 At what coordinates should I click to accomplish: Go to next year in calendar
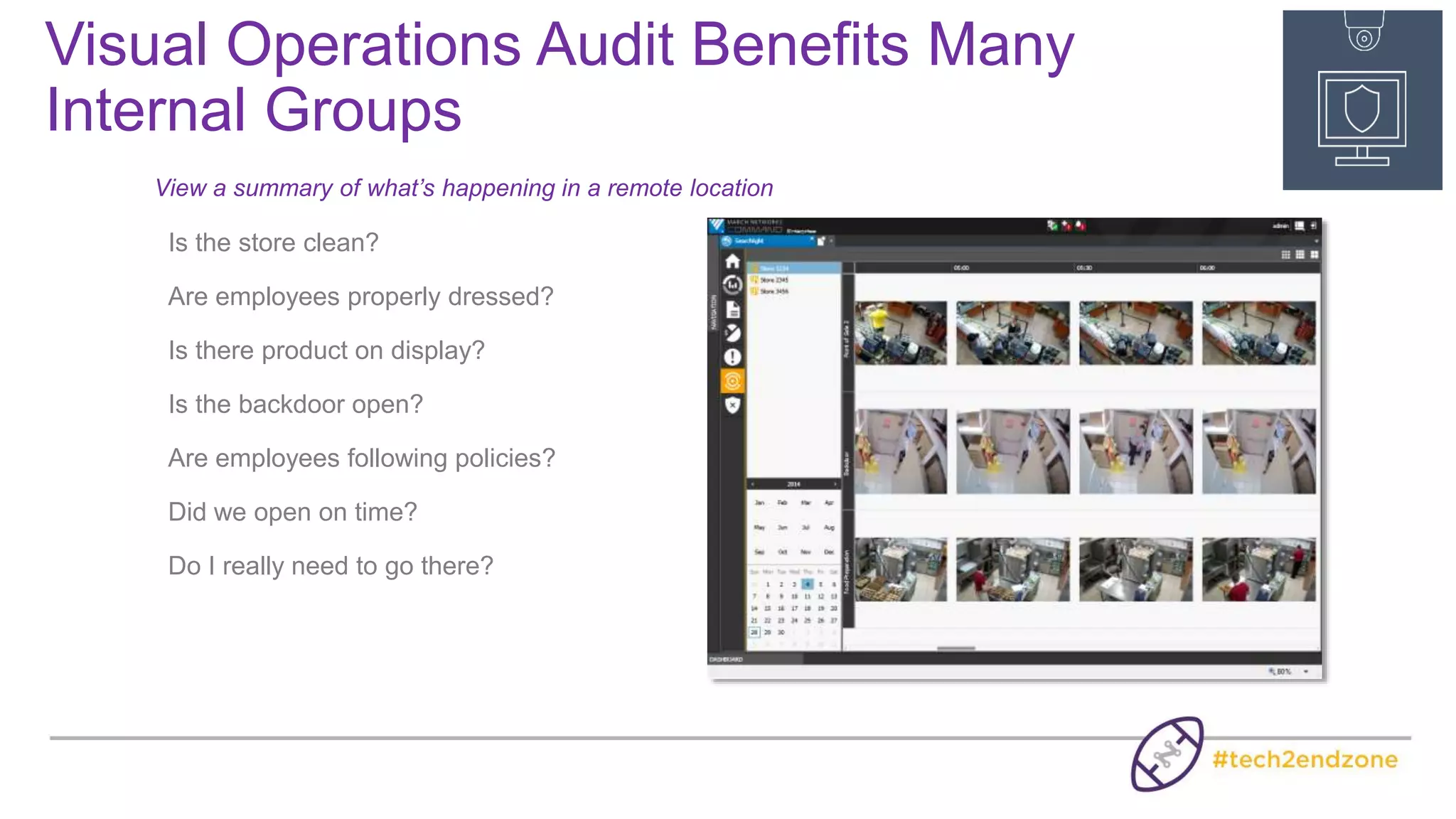[x=835, y=484]
